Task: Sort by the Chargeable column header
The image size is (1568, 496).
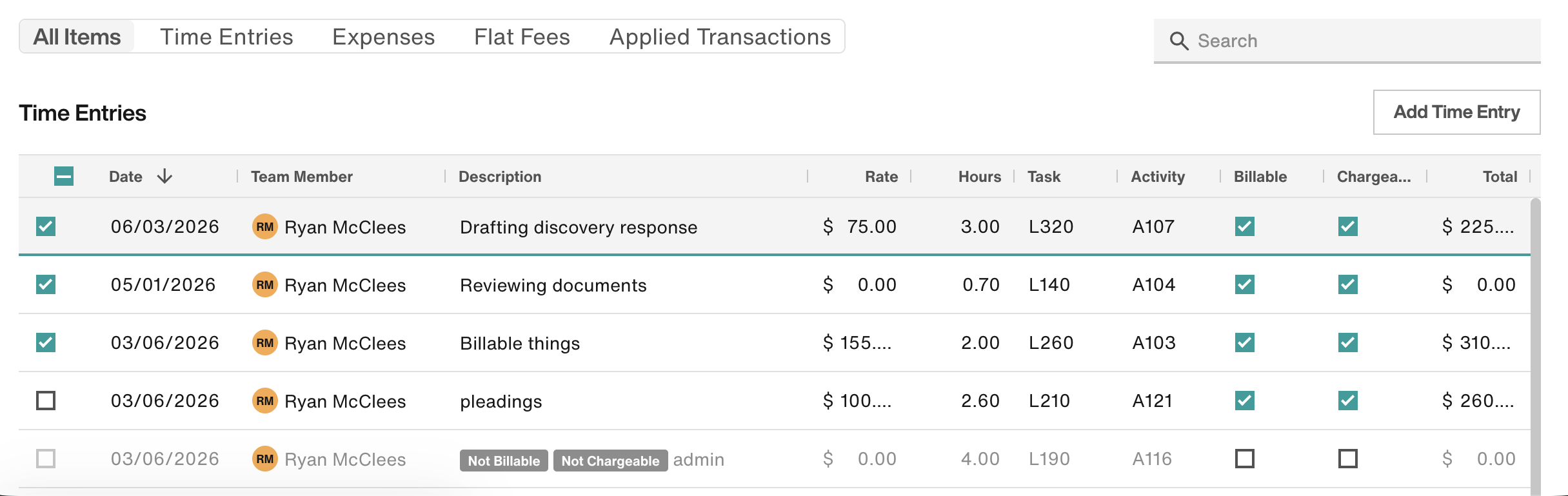Action: coord(1374,177)
